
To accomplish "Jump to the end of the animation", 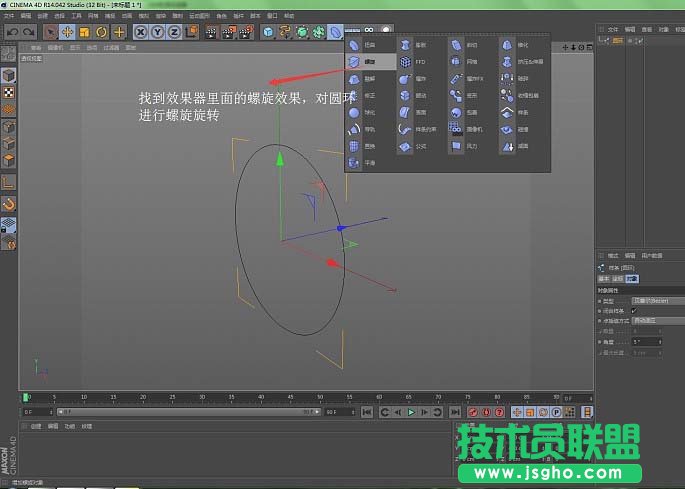I will tap(455, 412).
